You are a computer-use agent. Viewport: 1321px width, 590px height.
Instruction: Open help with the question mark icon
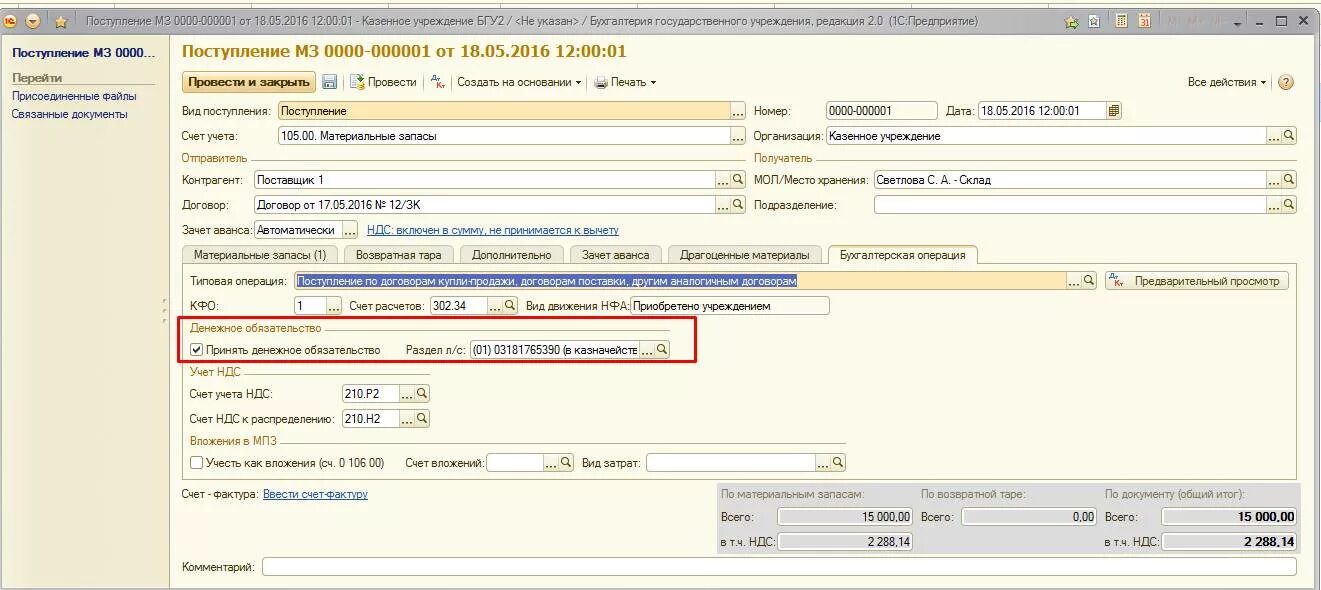pos(1286,82)
